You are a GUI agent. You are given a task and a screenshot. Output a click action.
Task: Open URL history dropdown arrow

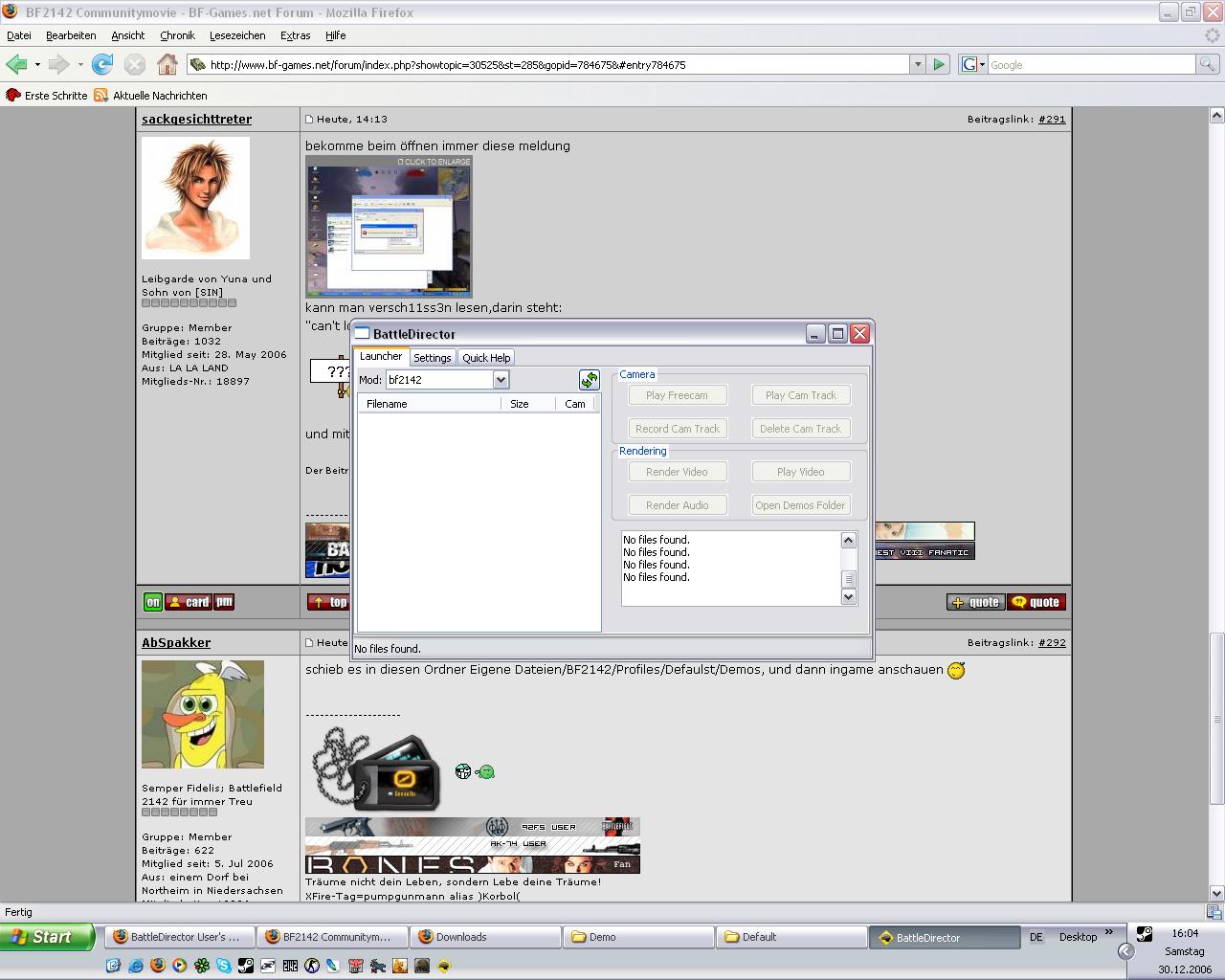[917, 64]
